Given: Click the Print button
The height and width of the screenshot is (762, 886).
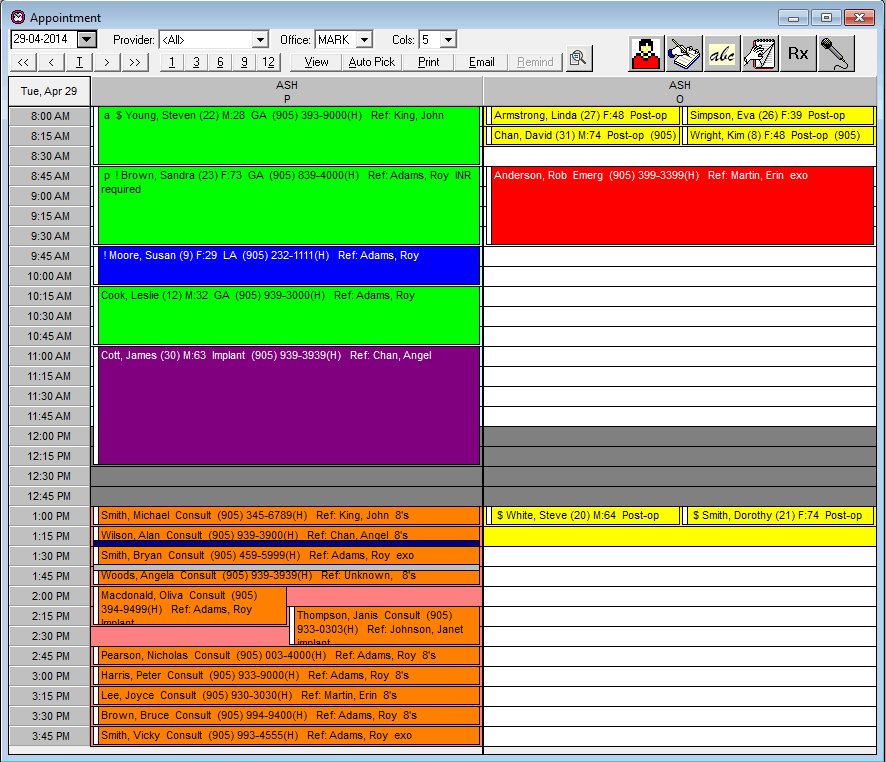Looking at the screenshot, I should [428, 62].
